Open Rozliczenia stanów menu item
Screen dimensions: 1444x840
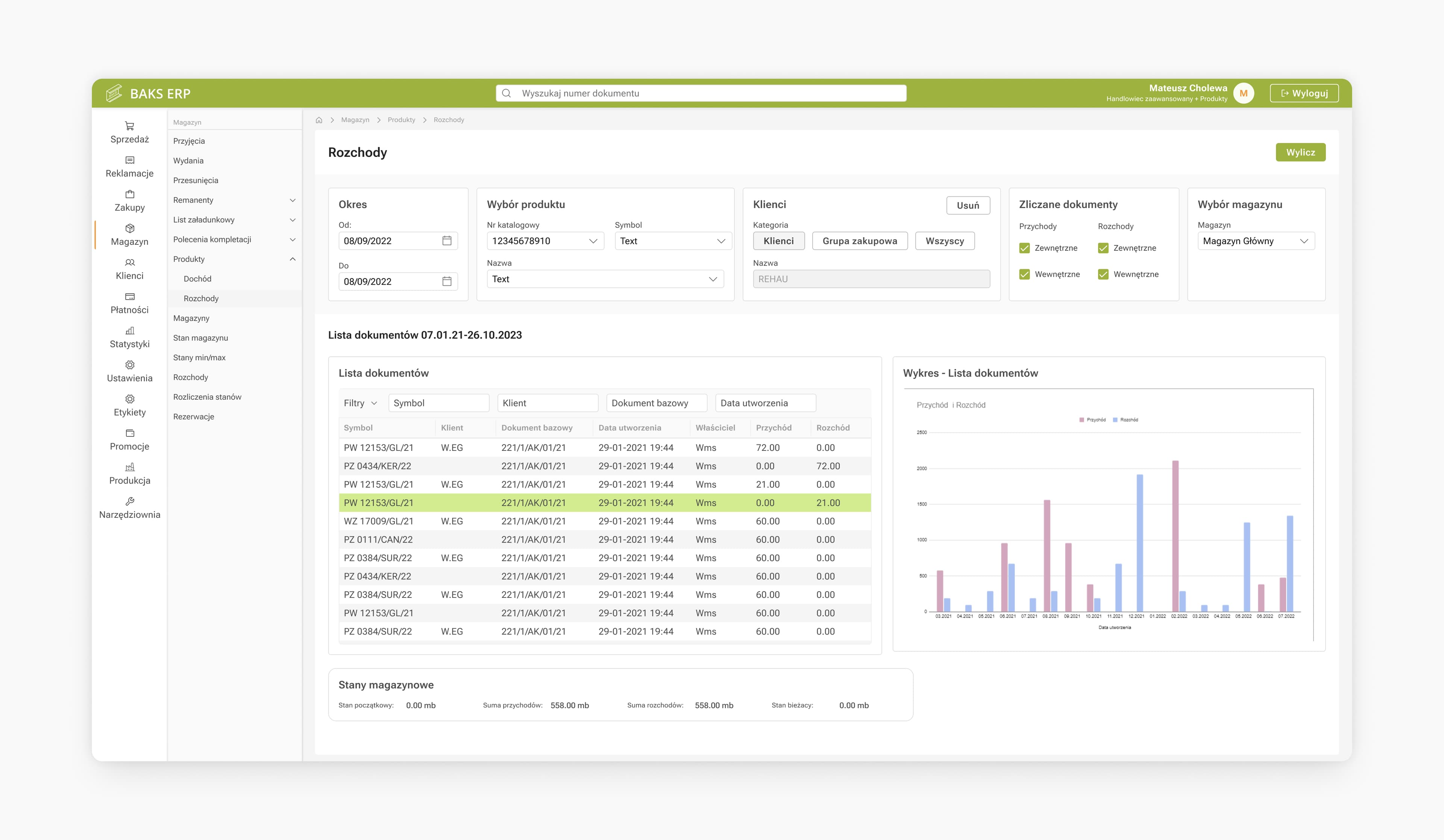click(208, 397)
